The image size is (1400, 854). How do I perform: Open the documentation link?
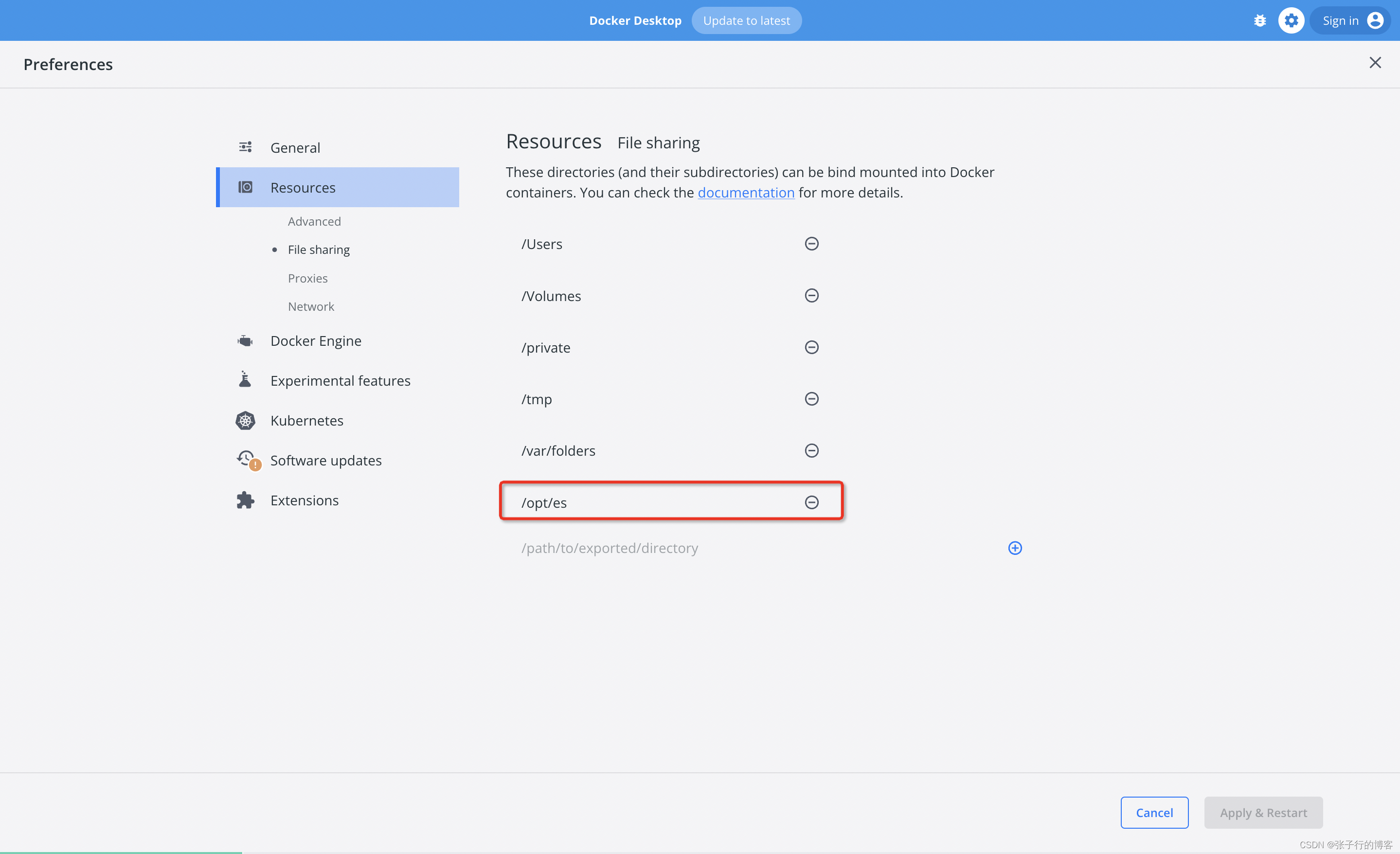point(745,193)
